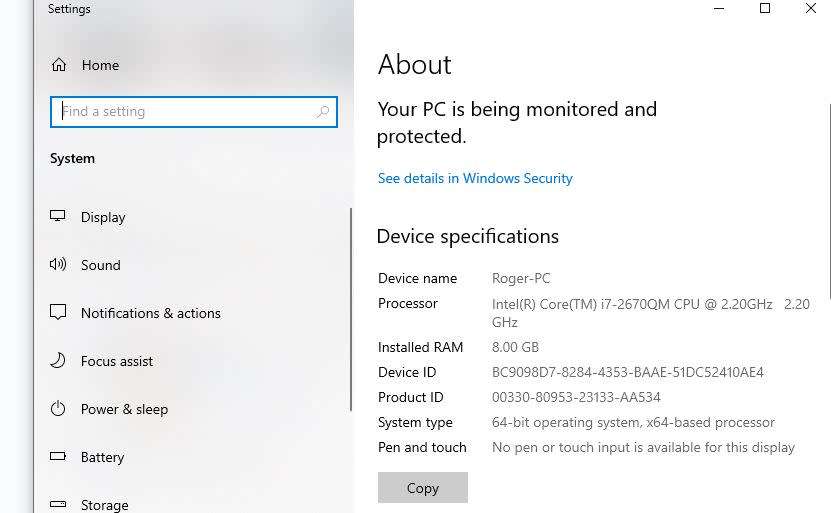Click the Display monitor icon
The width and height of the screenshot is (831, 513).
tap(58, 217)
